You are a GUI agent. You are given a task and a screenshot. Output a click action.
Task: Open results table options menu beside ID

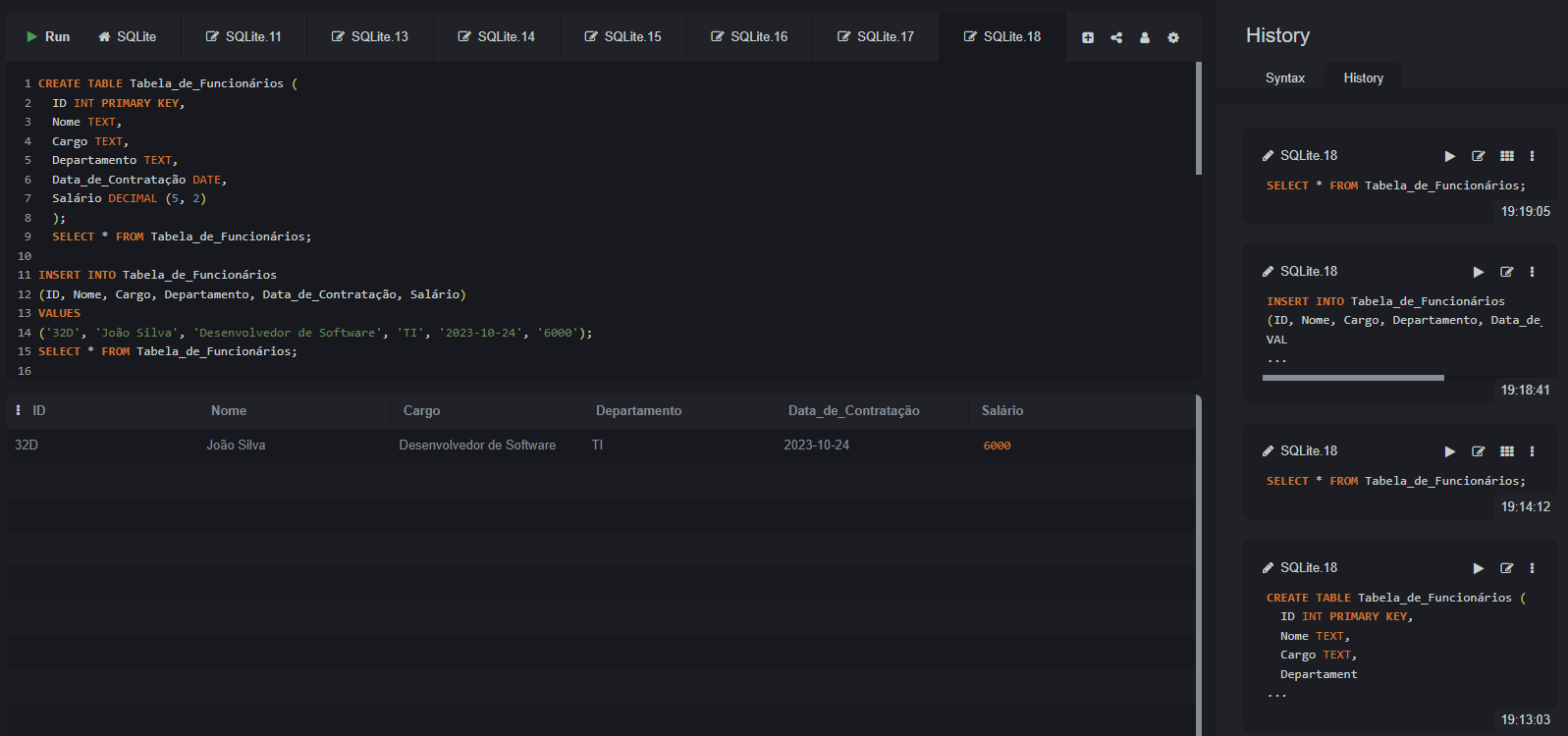pos(18,410)
